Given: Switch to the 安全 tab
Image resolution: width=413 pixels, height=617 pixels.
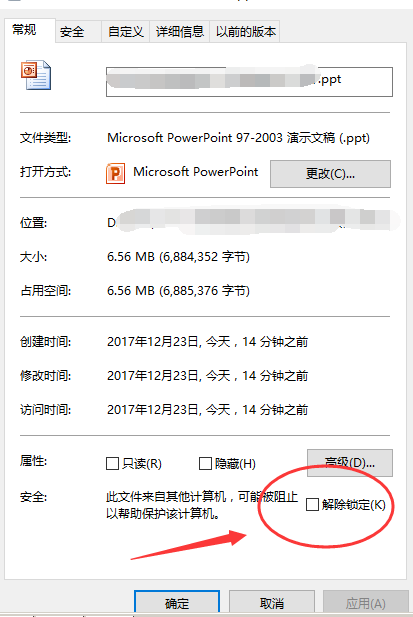Looking at the screenshot, I should (72, 31).
